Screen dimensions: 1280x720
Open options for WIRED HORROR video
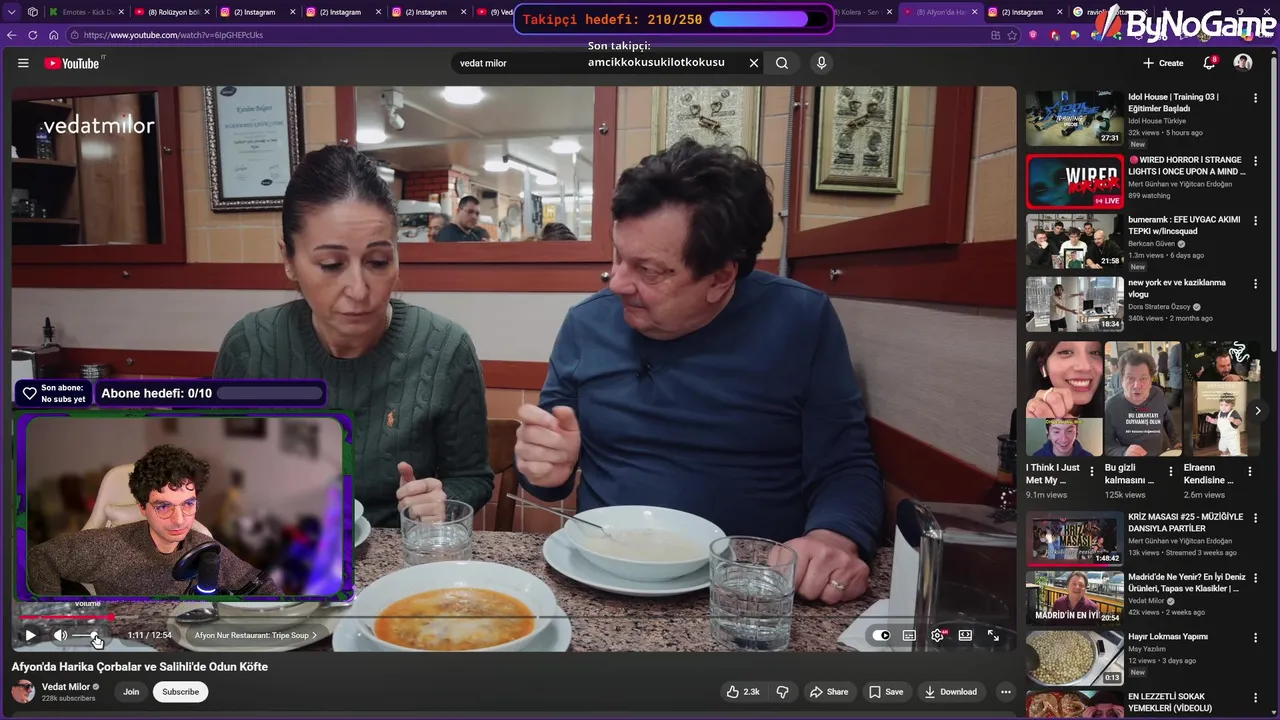(1256, 161)
